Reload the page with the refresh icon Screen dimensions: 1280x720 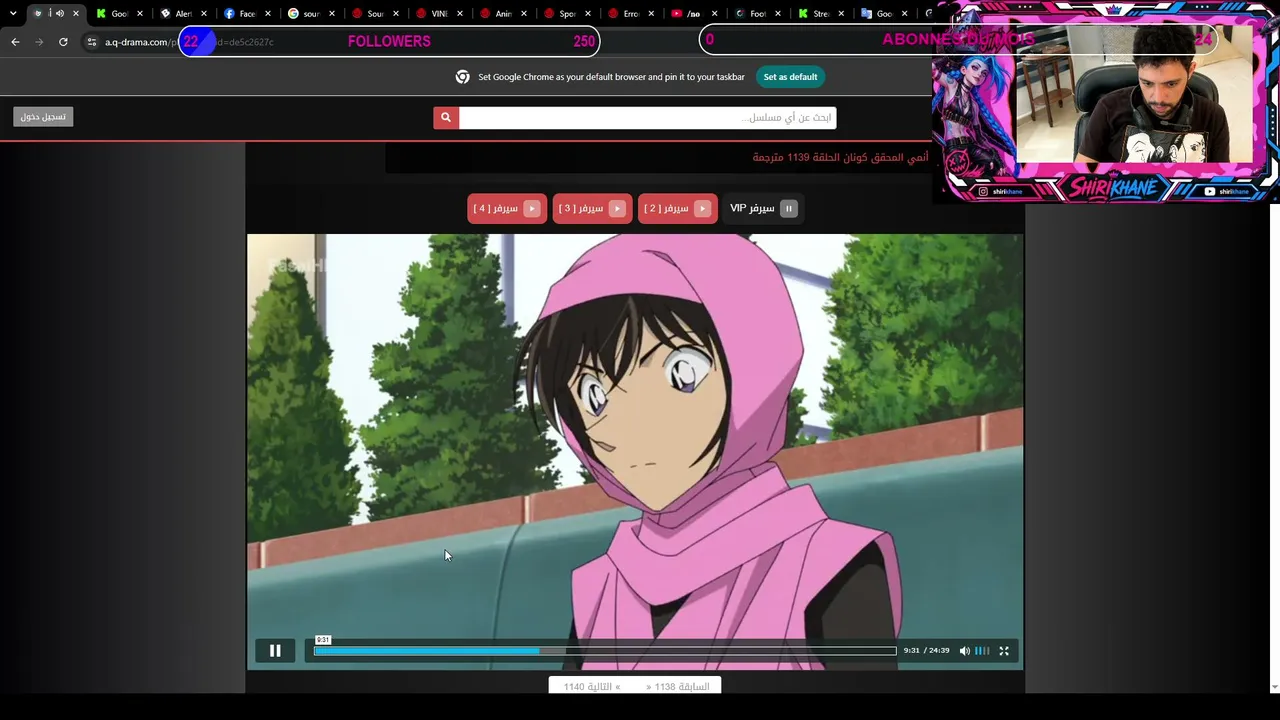coord(63,42)
